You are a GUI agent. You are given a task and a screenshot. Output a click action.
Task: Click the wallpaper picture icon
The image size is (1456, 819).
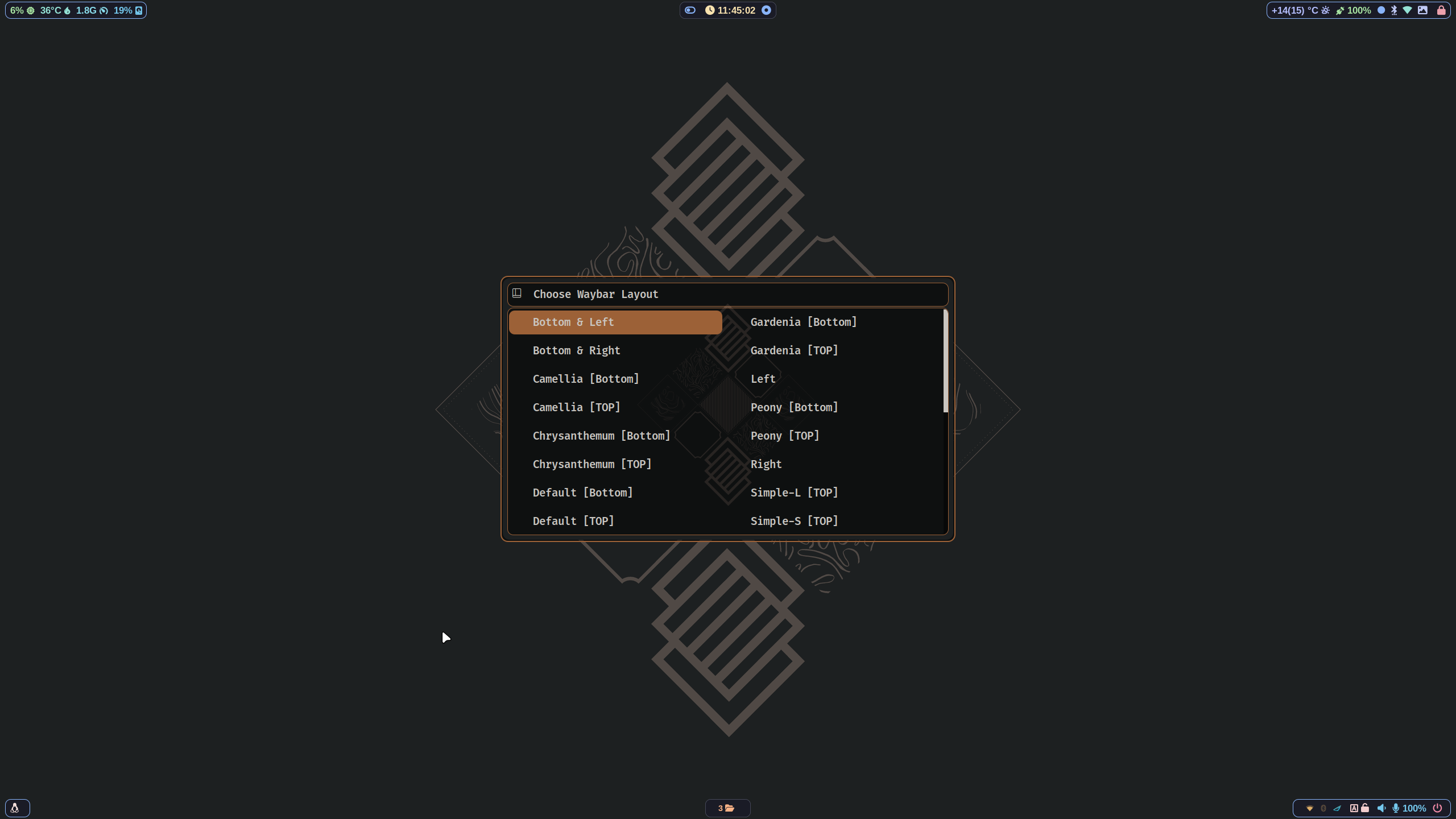[x=1422, y=10]
